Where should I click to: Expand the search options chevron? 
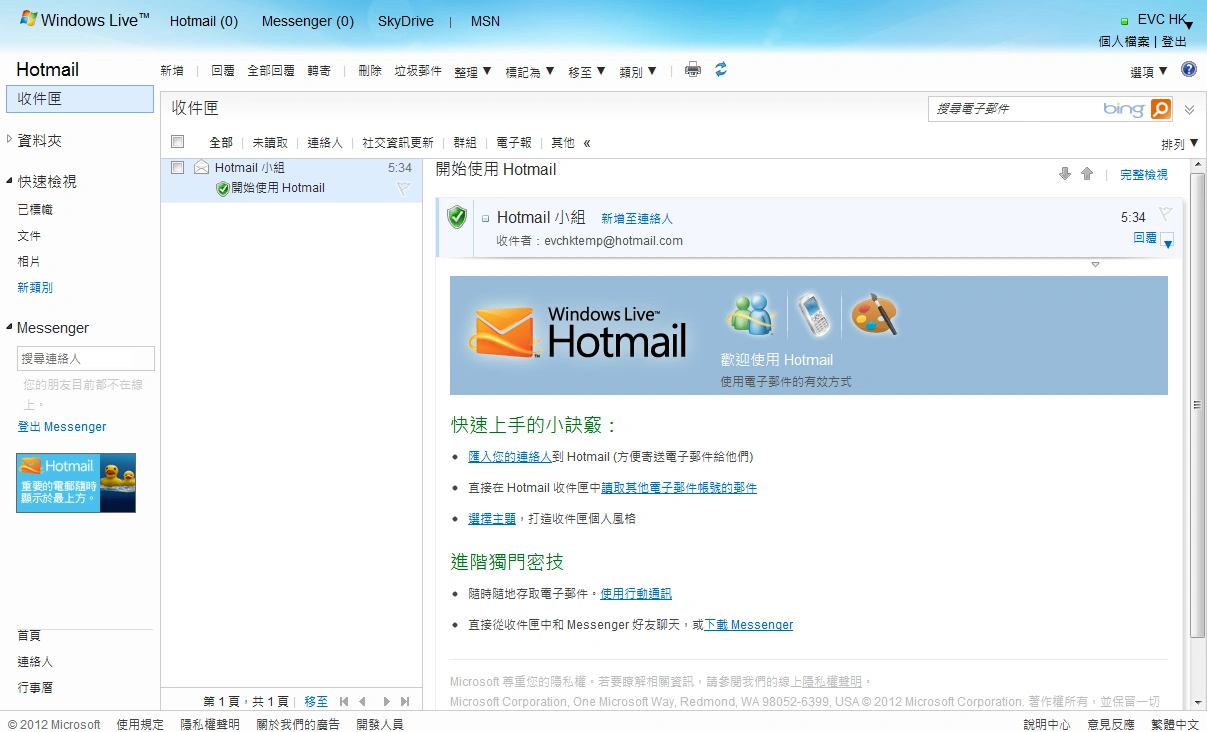[x=1189, y=110]
